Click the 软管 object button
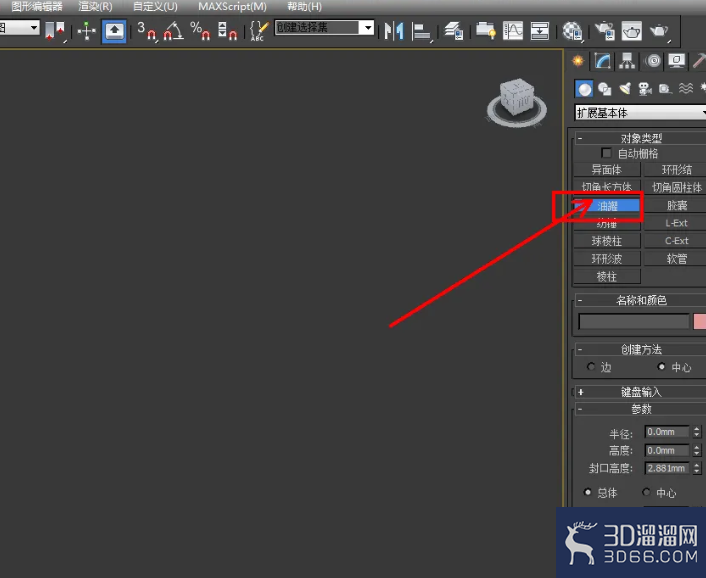Viewport: 706px width, 578px height. click(x=675, y=259)
